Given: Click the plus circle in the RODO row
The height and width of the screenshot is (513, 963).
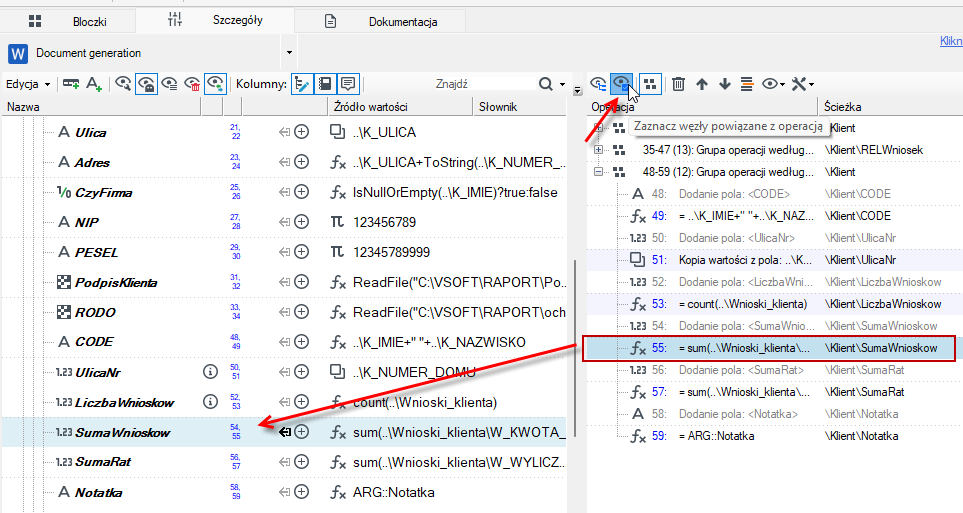Looking at the screenshot, I should (x=302, y=312).
